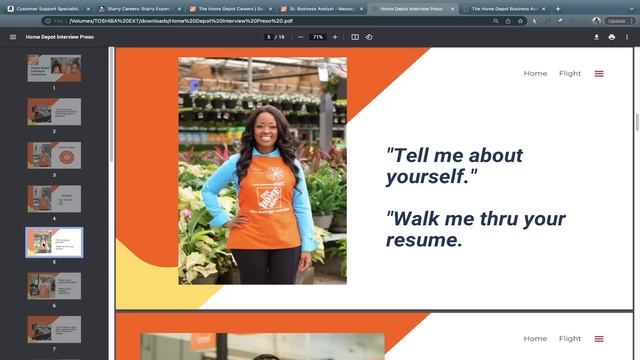640x360 pixels.
Task: Click the address bar URL
Action: 181,21
